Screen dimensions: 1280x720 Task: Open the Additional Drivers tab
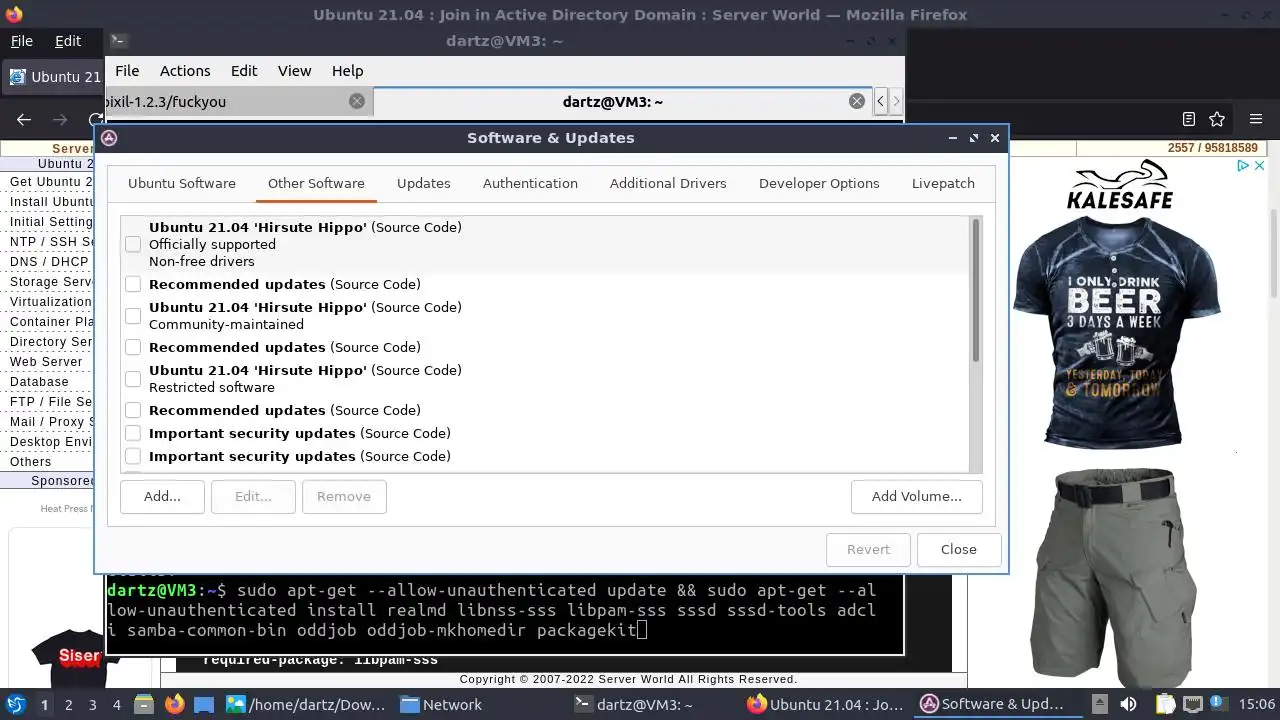point(668,183)
